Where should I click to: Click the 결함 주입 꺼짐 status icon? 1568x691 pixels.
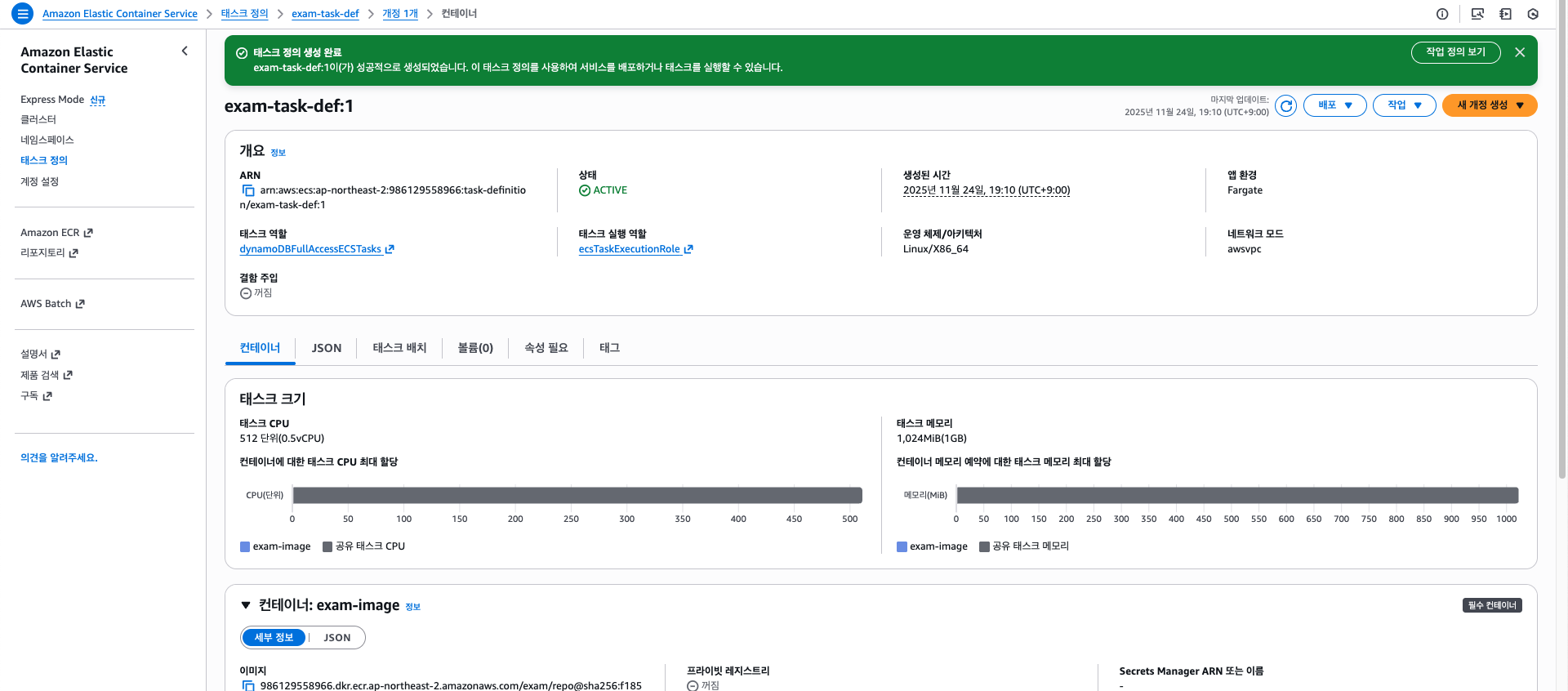pyautogui.click(x=246, y=293)
